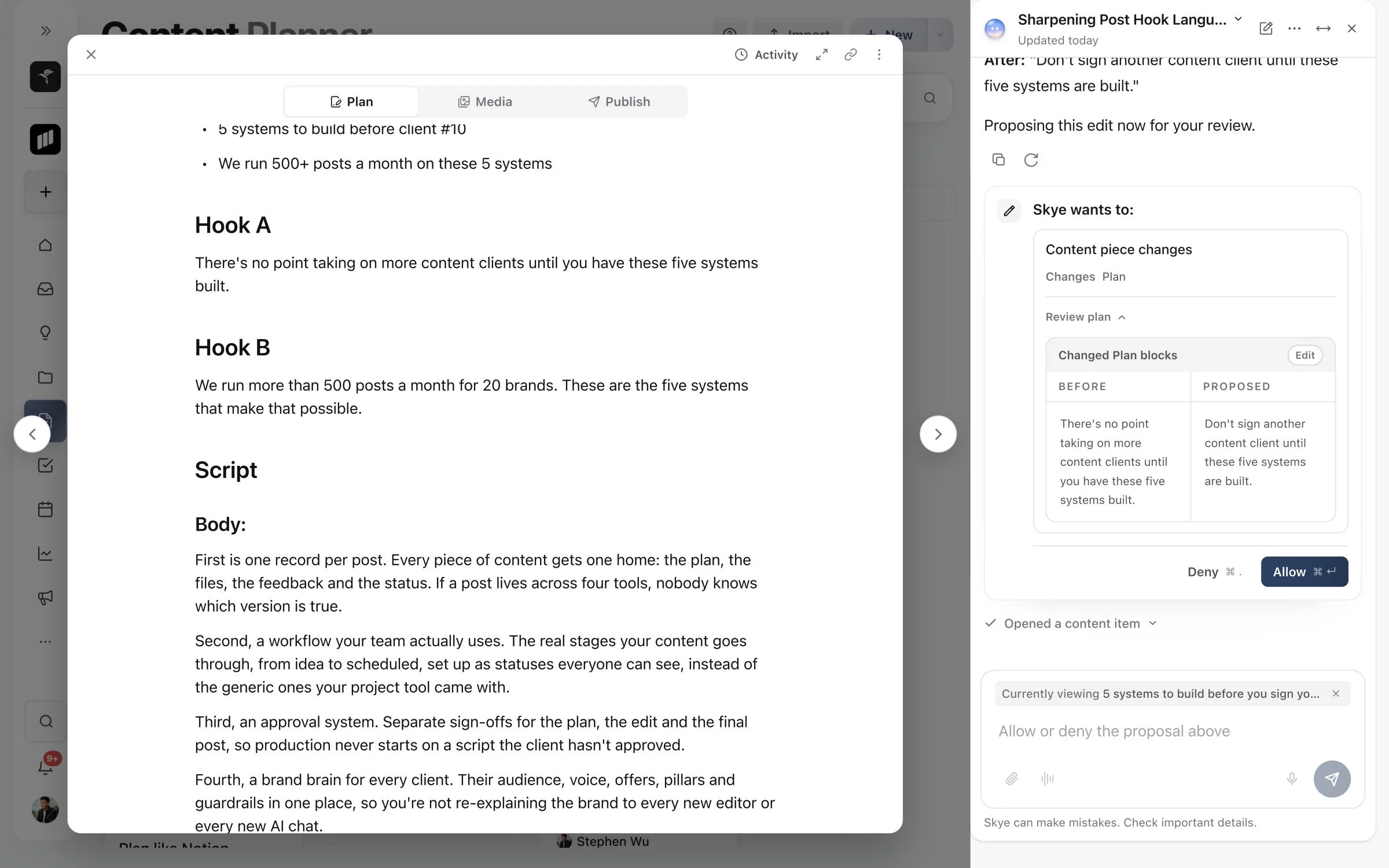1389x868 pixels.
Task: Copy link via chain icon in modal header
Action: (x=850, y=54)
